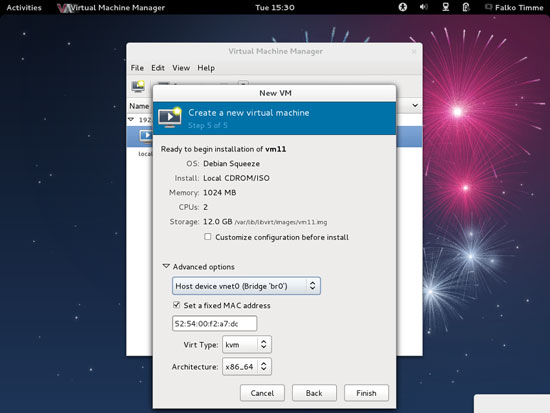
Task: Enable Customize configuration before install
Action: click(x=208, y=237)
